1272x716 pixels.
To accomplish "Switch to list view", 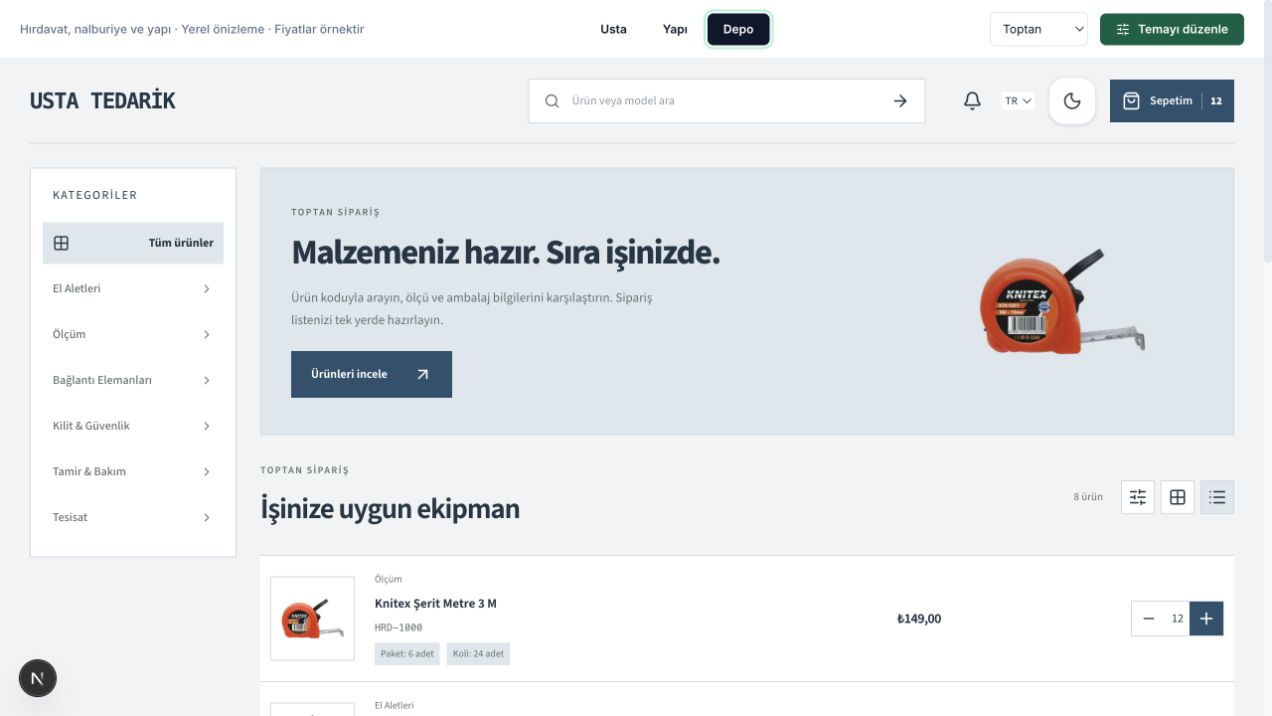I will (x=1217, y=497).
